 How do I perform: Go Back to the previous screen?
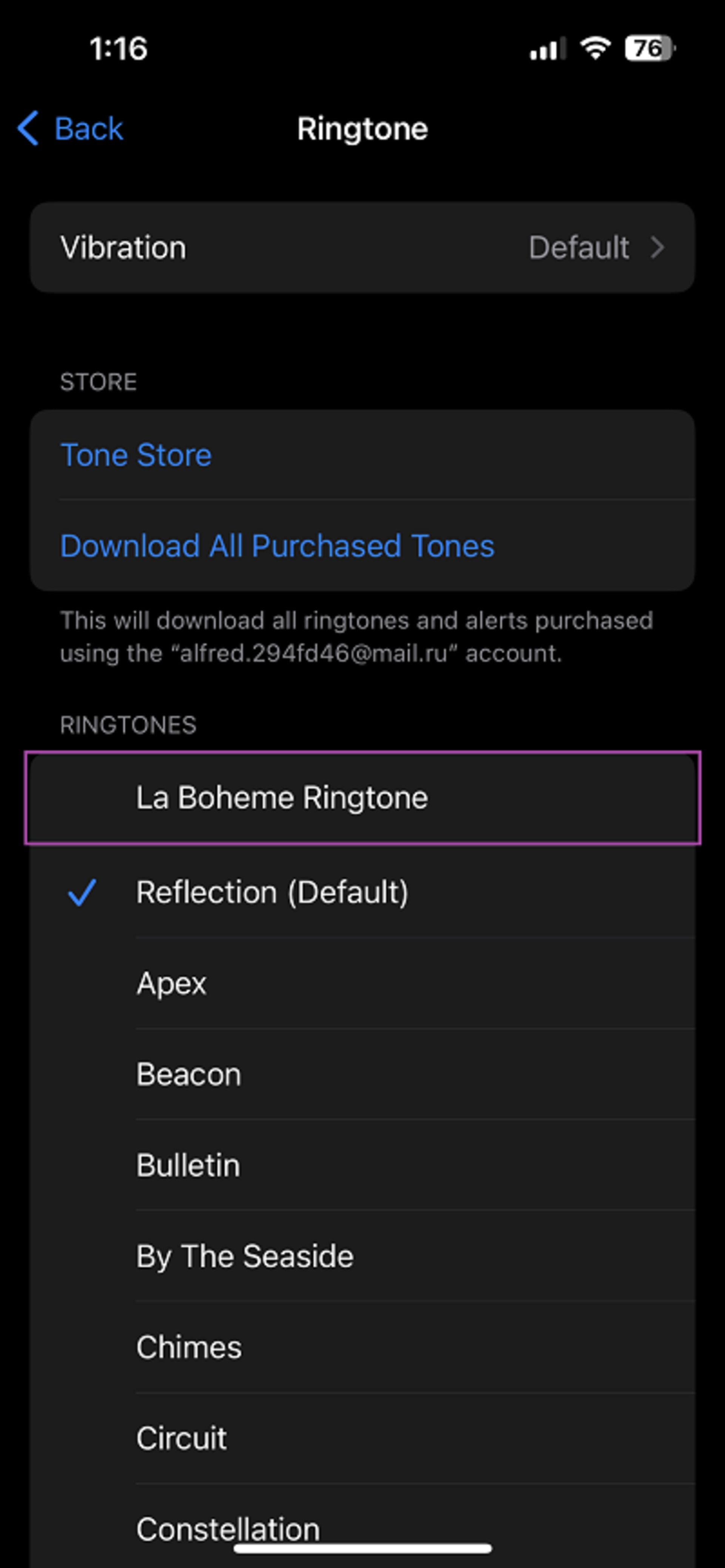[88, 128]
